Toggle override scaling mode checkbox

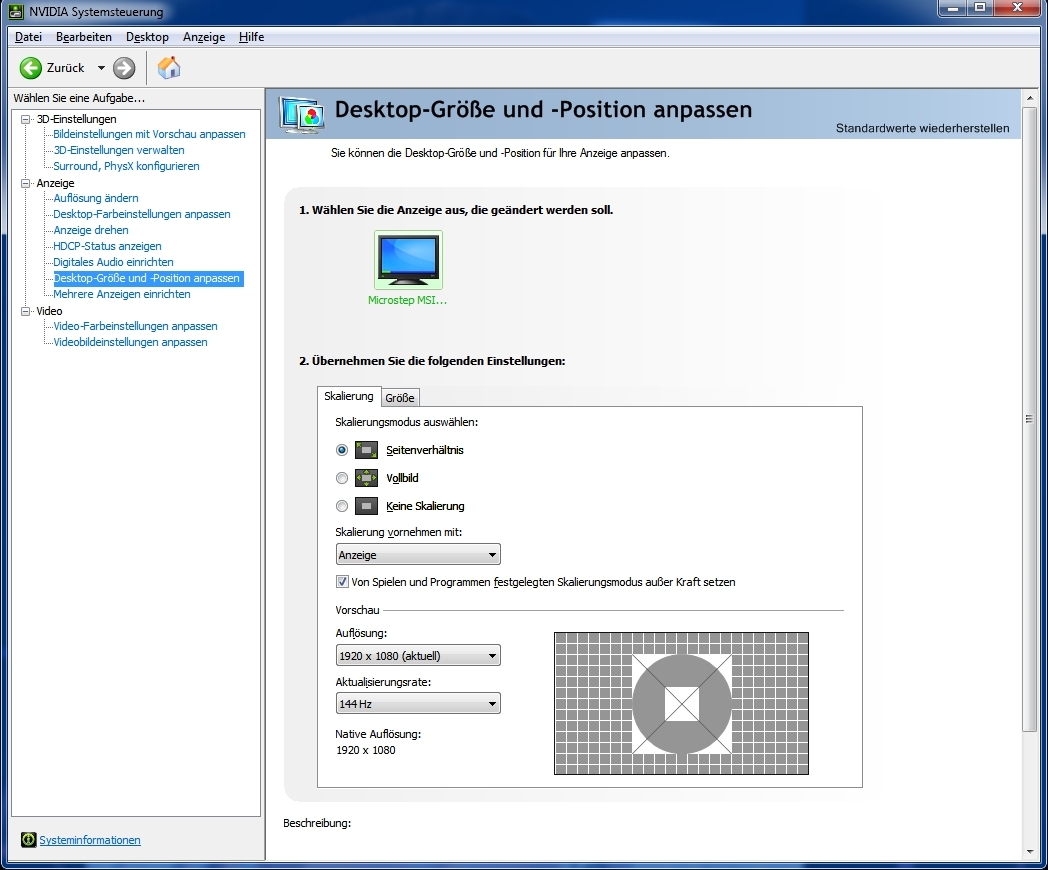(x=342, y=581)
